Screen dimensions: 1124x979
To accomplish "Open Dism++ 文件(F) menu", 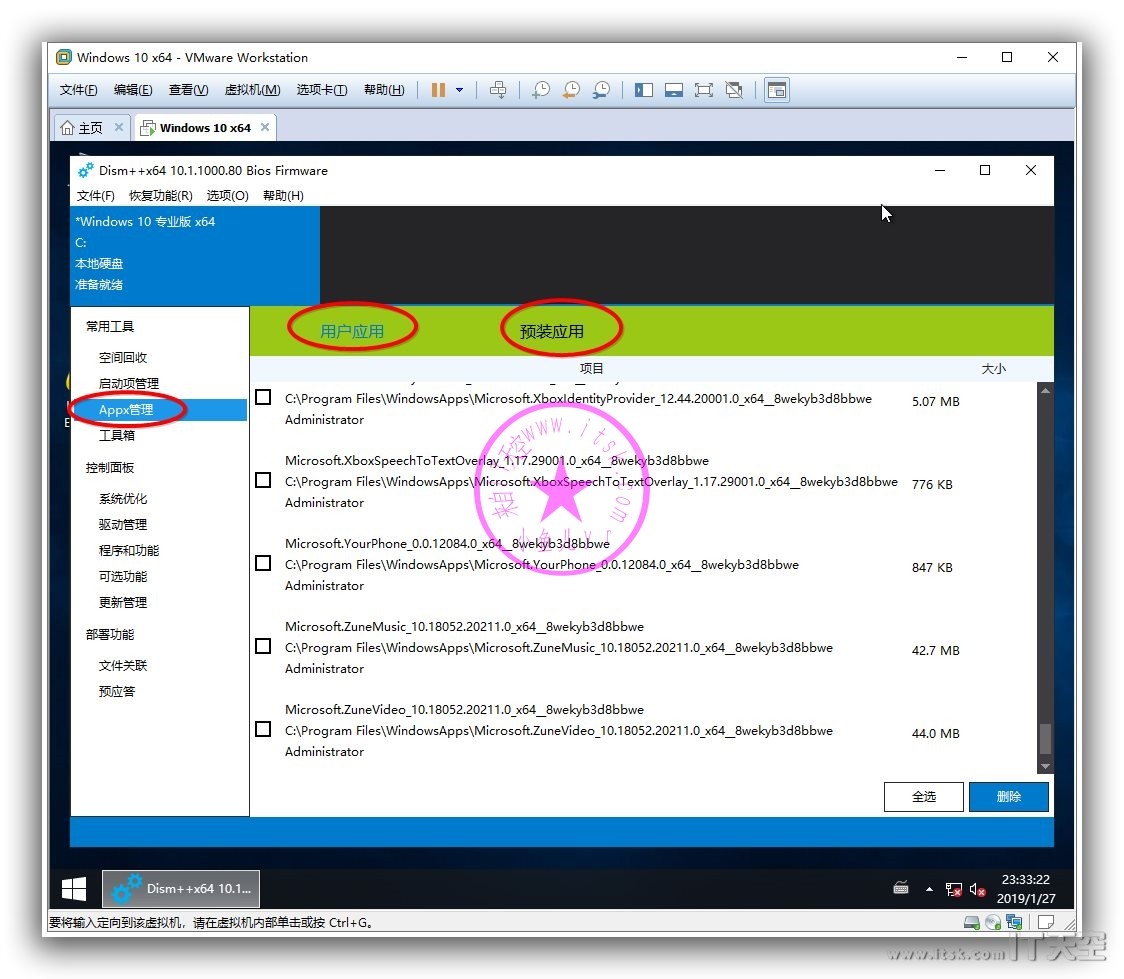I will [x=95, y=196].
